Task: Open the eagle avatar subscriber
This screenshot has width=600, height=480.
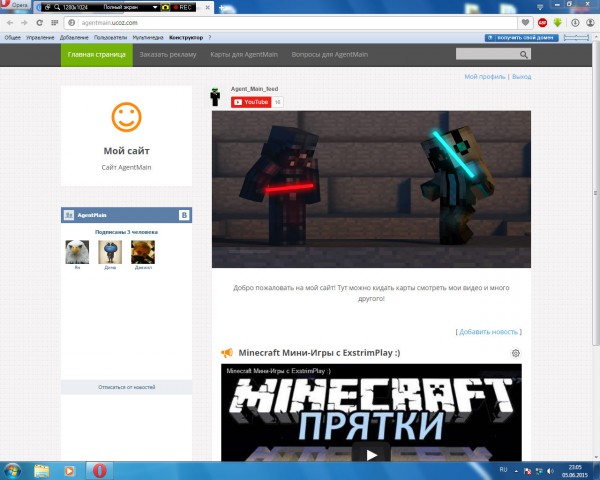Action: [x=77, y=252]
